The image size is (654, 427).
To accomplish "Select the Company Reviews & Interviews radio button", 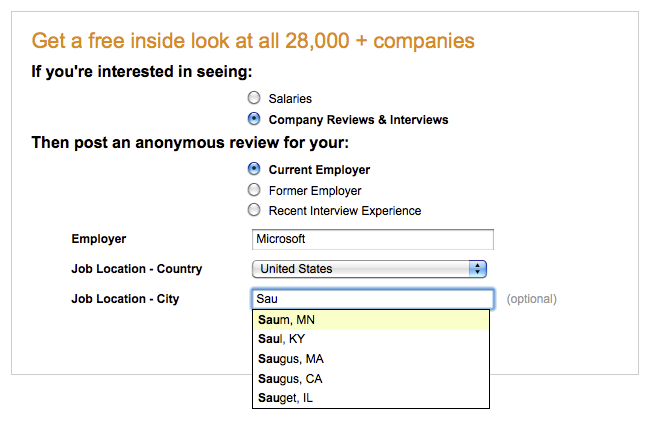I will [x=254, y=119].
